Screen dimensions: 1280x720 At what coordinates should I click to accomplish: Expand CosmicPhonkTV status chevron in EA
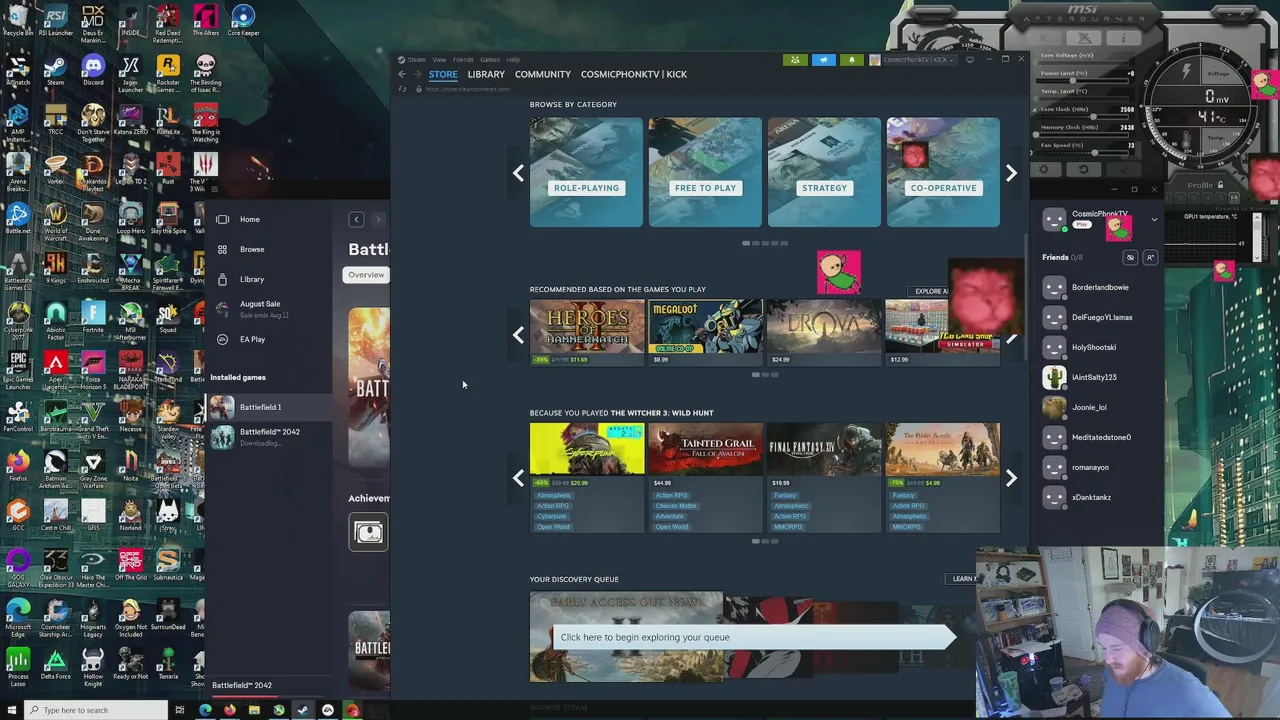coord(1154,220)
